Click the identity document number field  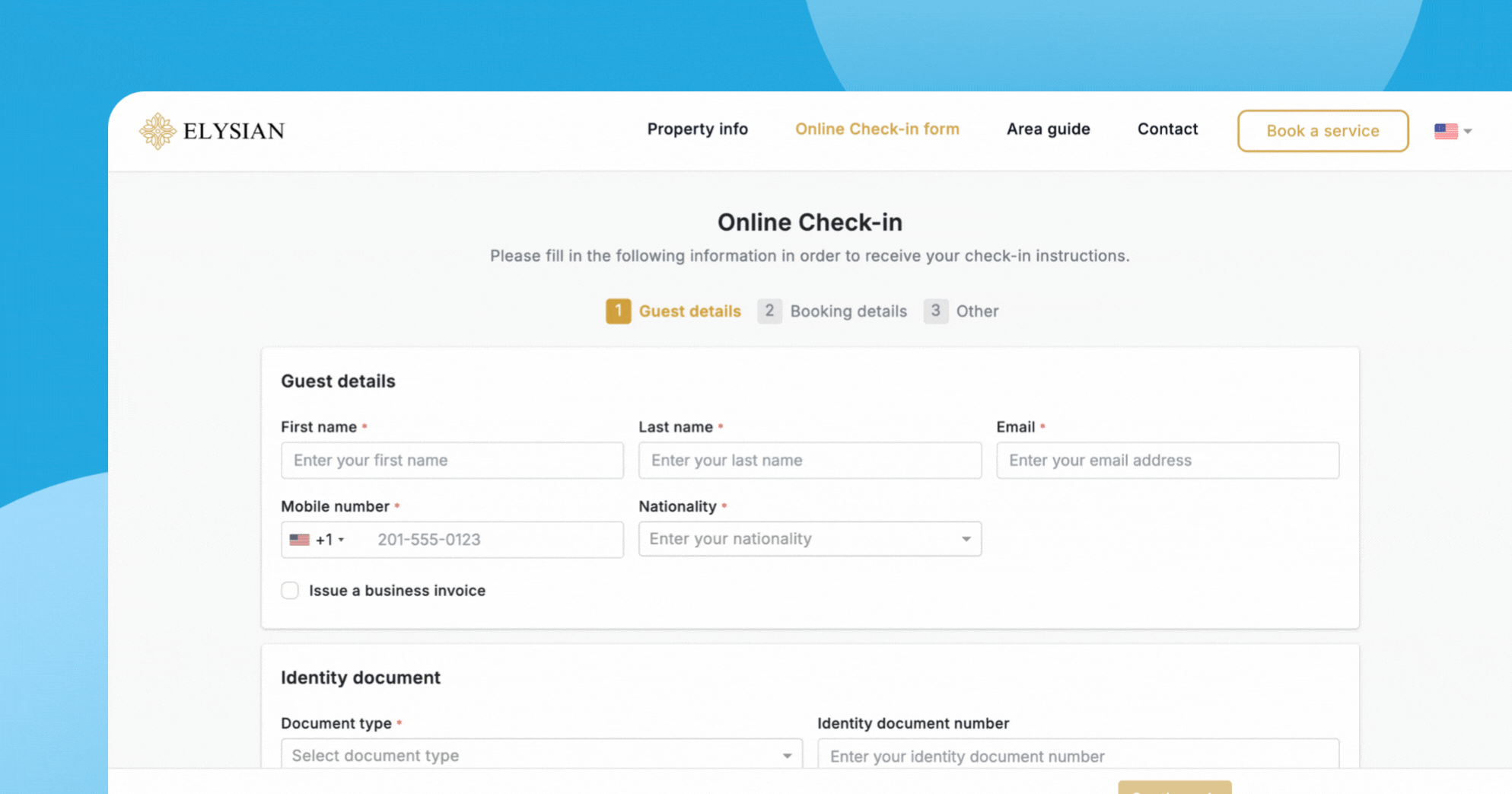(x=1077, y=756)
